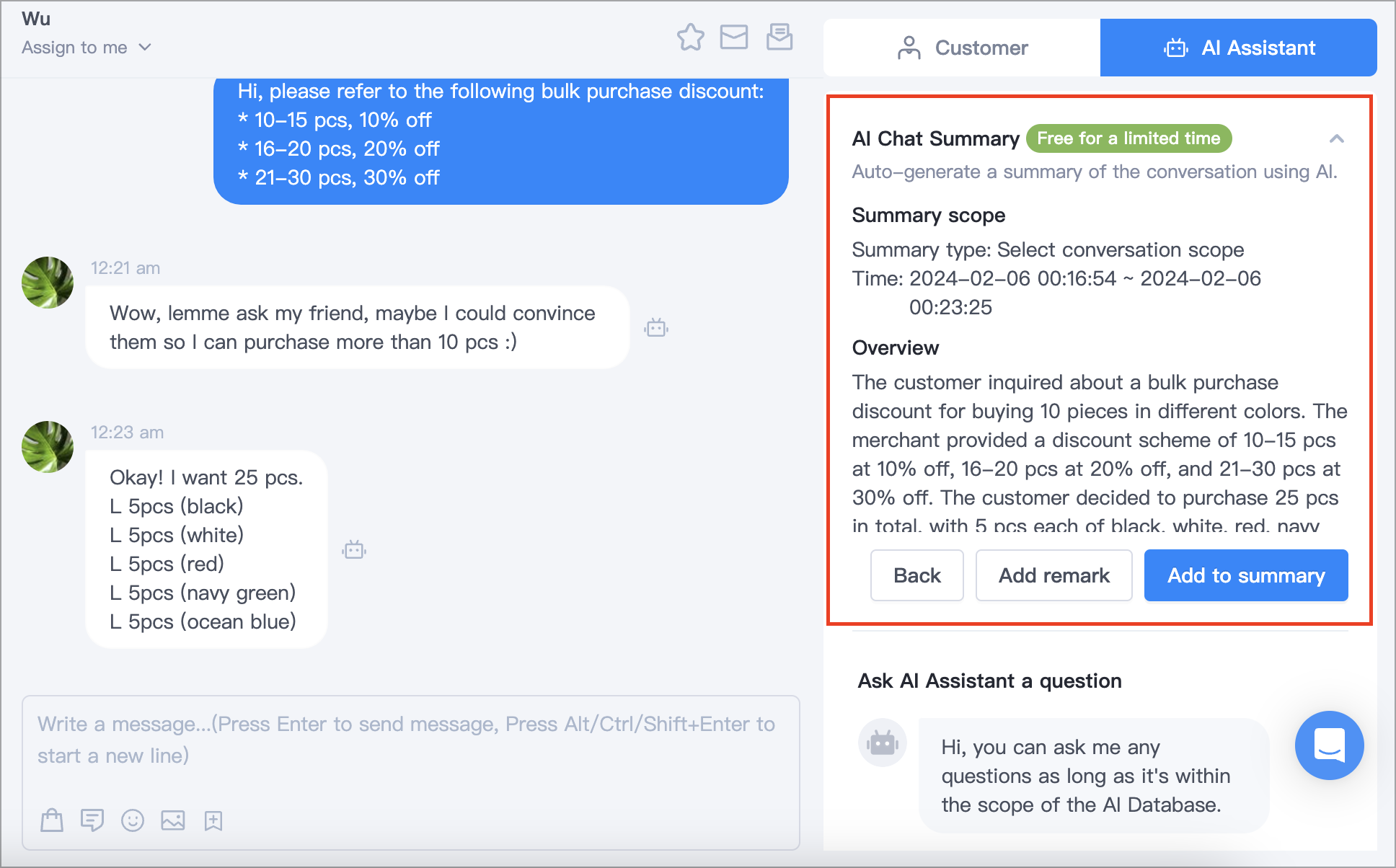Image resolution: width=1396 pixels, height=868 pixels.
Task: Click Wu's leaf avatar at 12:23 am
Action: (48, 447)
